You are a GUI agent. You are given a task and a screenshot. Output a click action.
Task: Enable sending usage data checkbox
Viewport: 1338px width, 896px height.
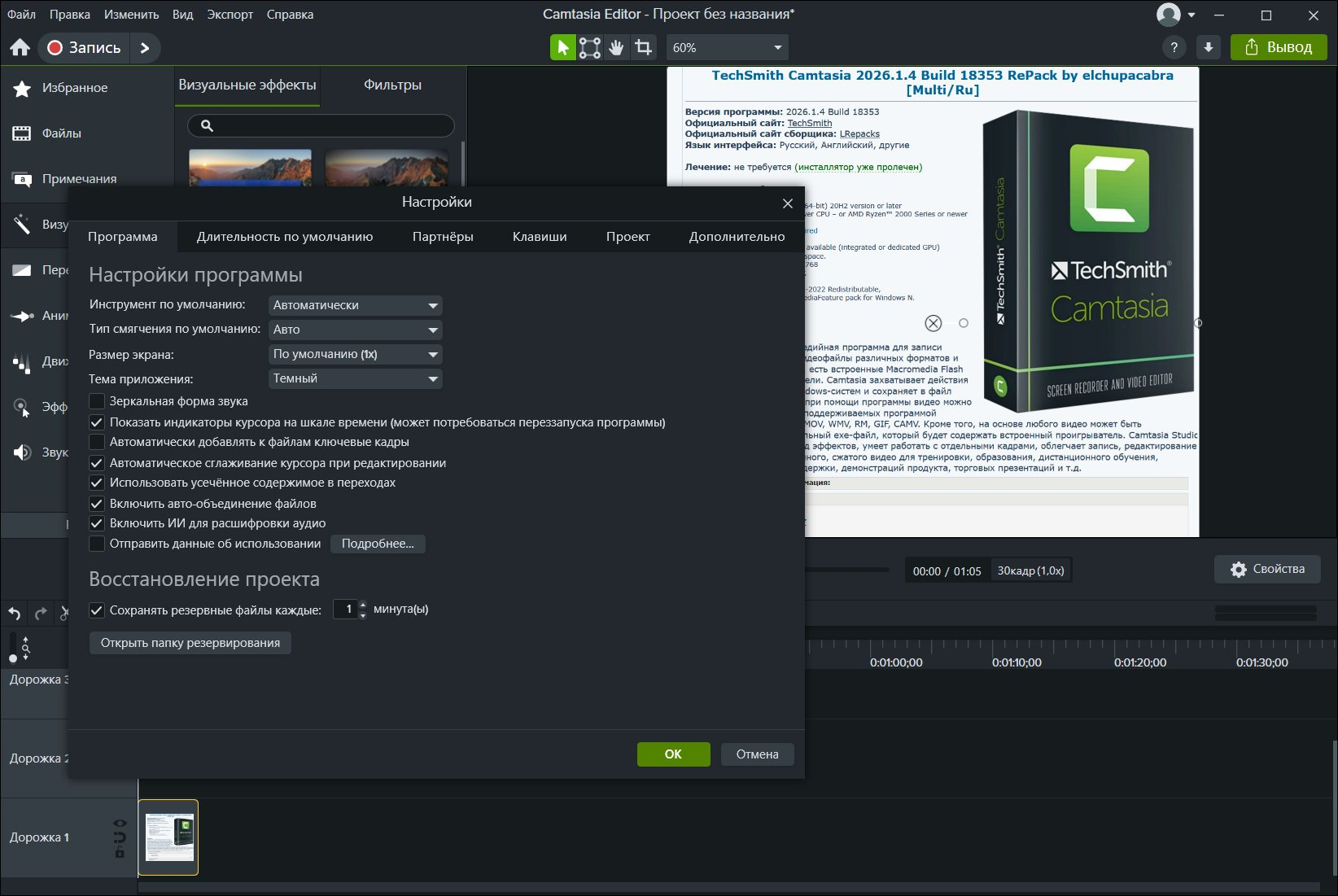tap(97, 544)
